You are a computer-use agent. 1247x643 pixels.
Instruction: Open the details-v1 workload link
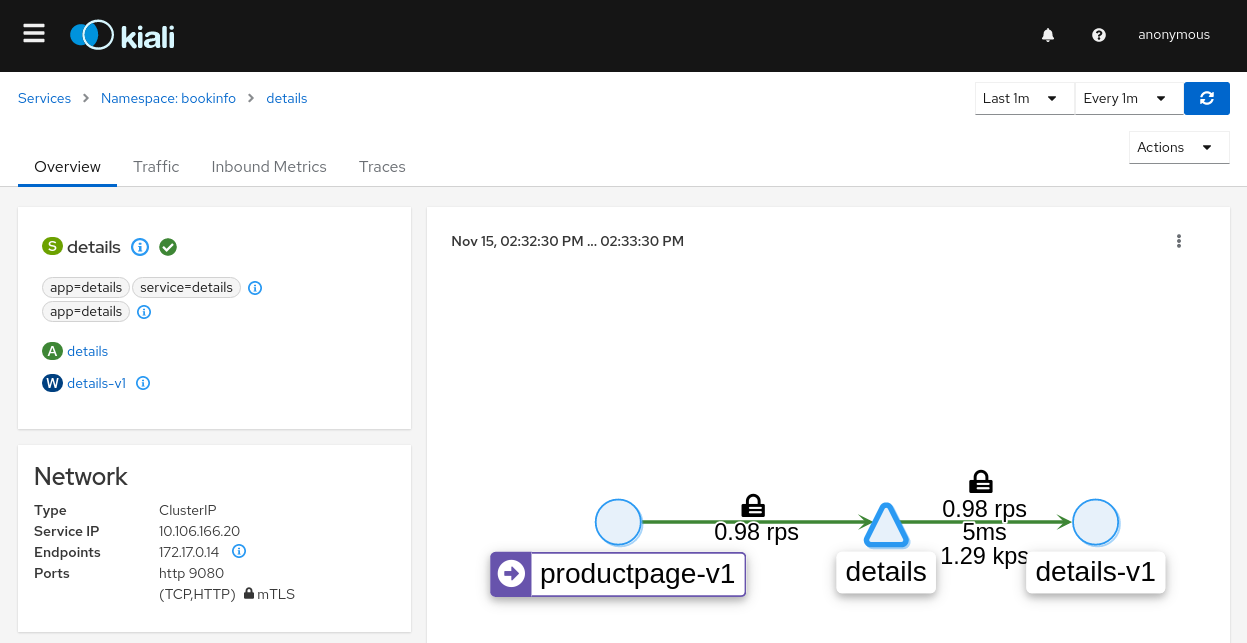(96, 383)
